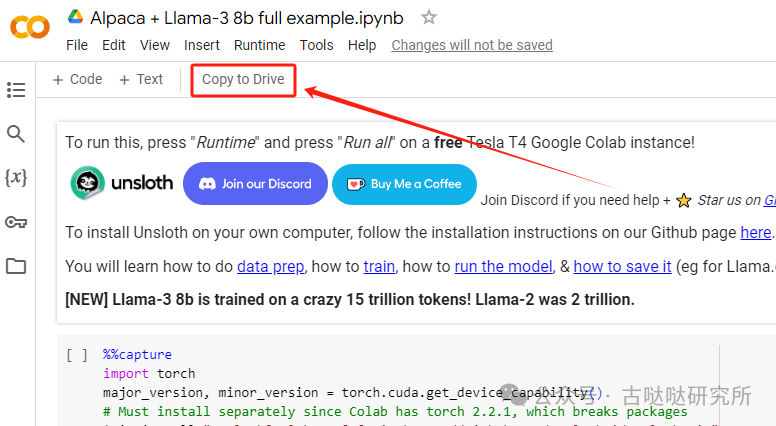Follow the 'how to save it' link
This screenshot has width=776, height=426.
(622, 267)
